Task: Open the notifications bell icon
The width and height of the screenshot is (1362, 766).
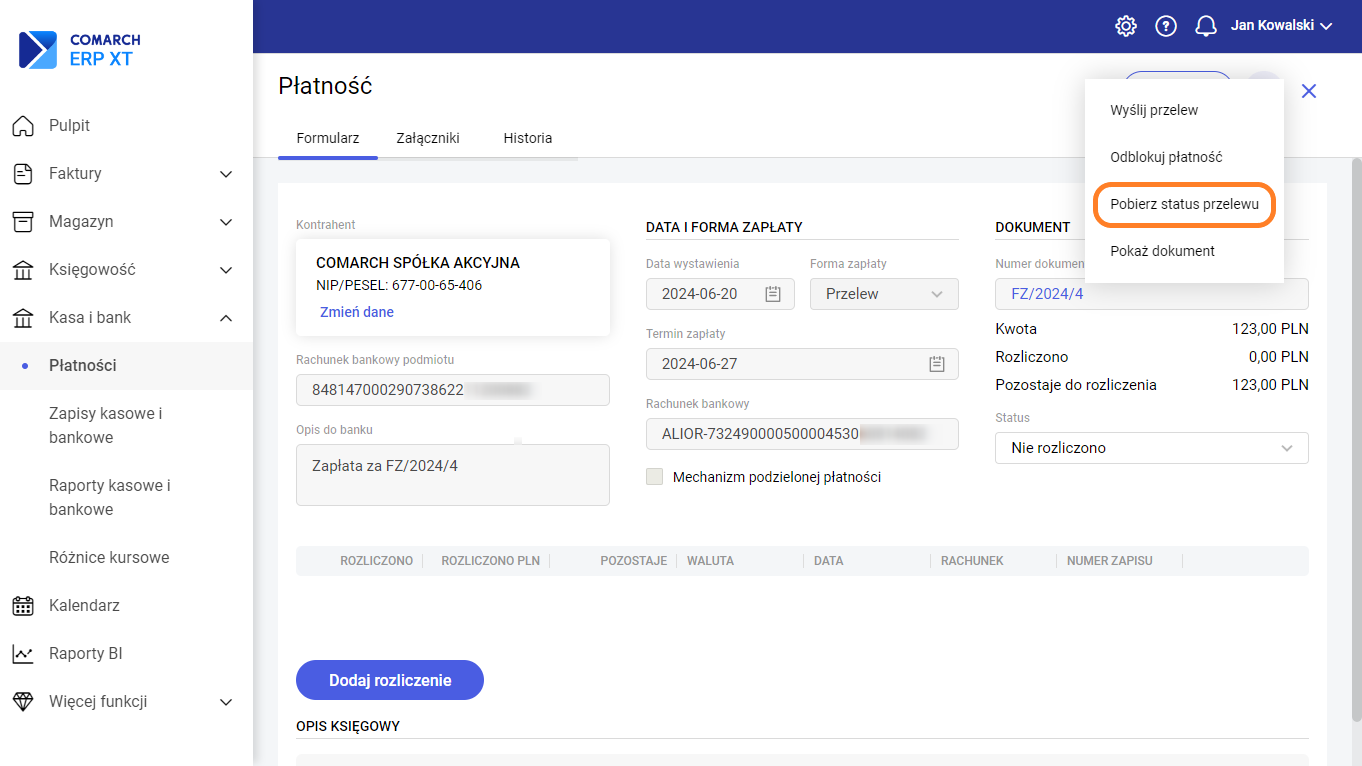Action: (x=1206, y=26)
